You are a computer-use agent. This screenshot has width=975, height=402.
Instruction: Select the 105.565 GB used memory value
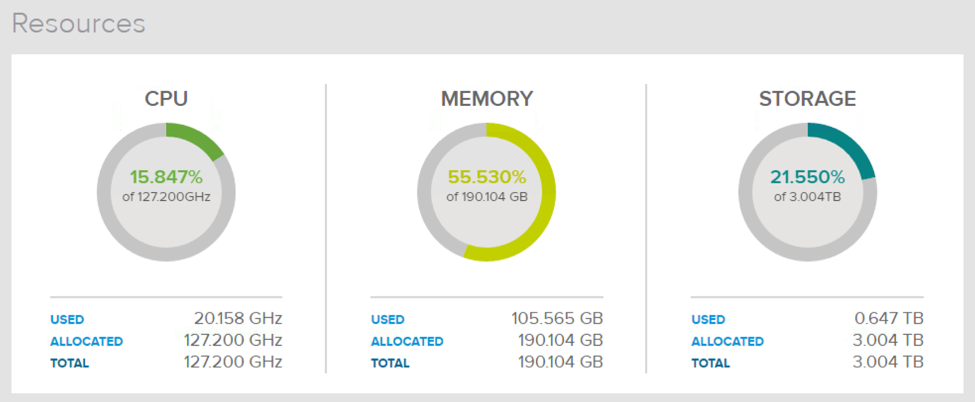tap(553, 319)
